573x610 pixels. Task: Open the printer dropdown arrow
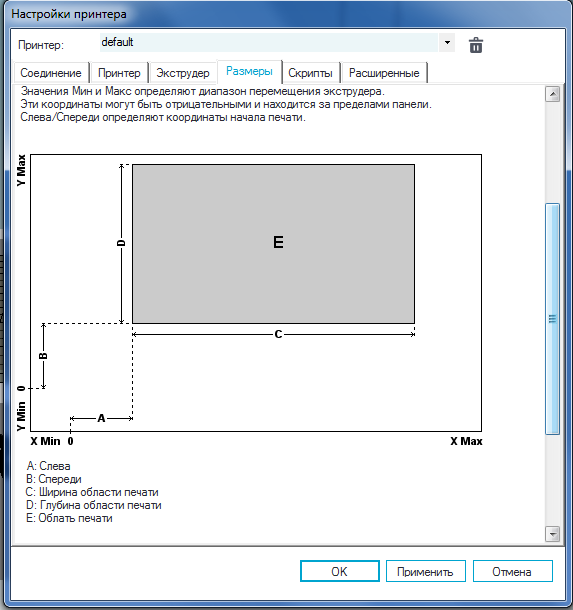point(447,42)
